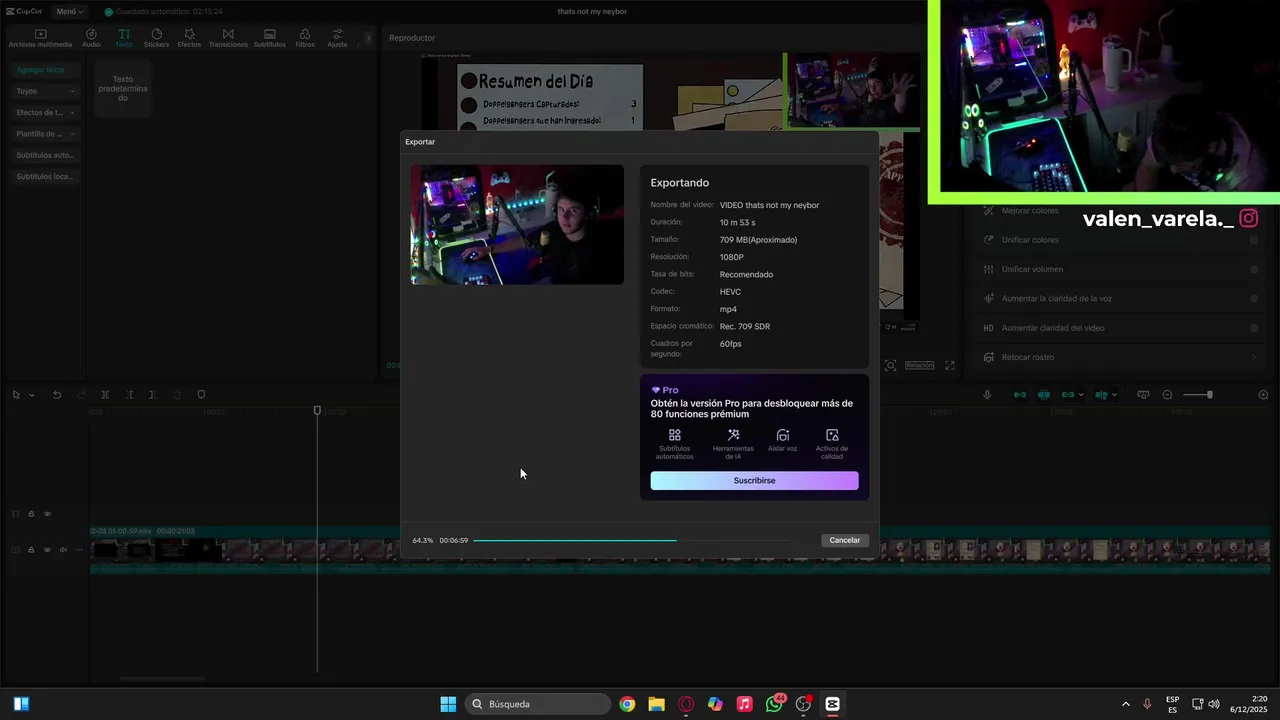Cancel the export in the Exportar dialog
The width and height of the screenshot is (1280, 720).
tap(844, 540)
